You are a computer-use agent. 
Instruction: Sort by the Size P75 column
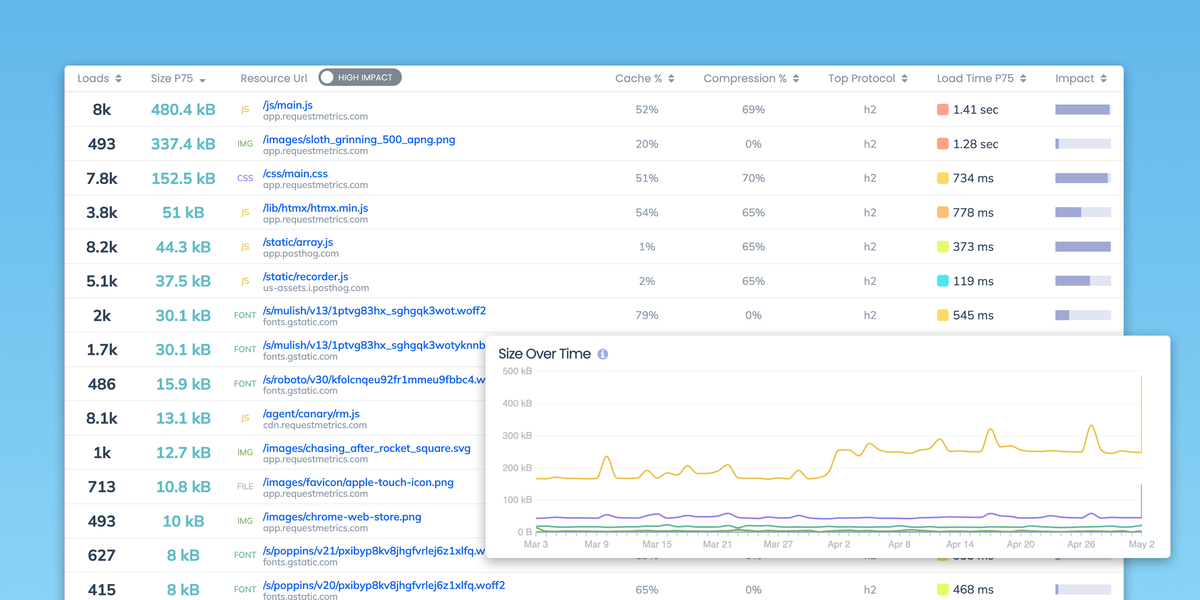click(178, 78)
